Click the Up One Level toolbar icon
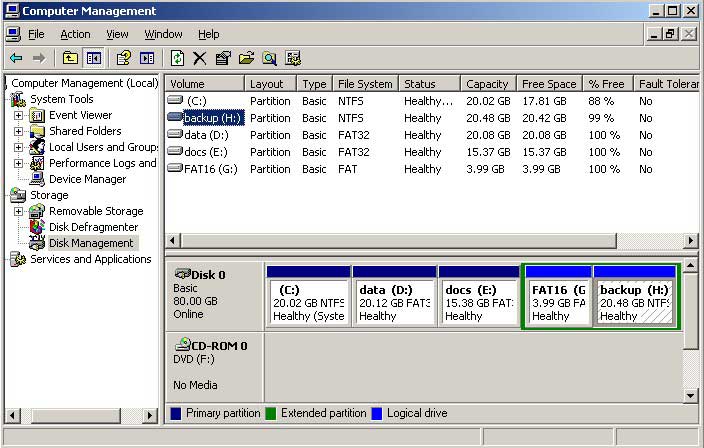The image size is (704, 448). click(x=70, y=58)
